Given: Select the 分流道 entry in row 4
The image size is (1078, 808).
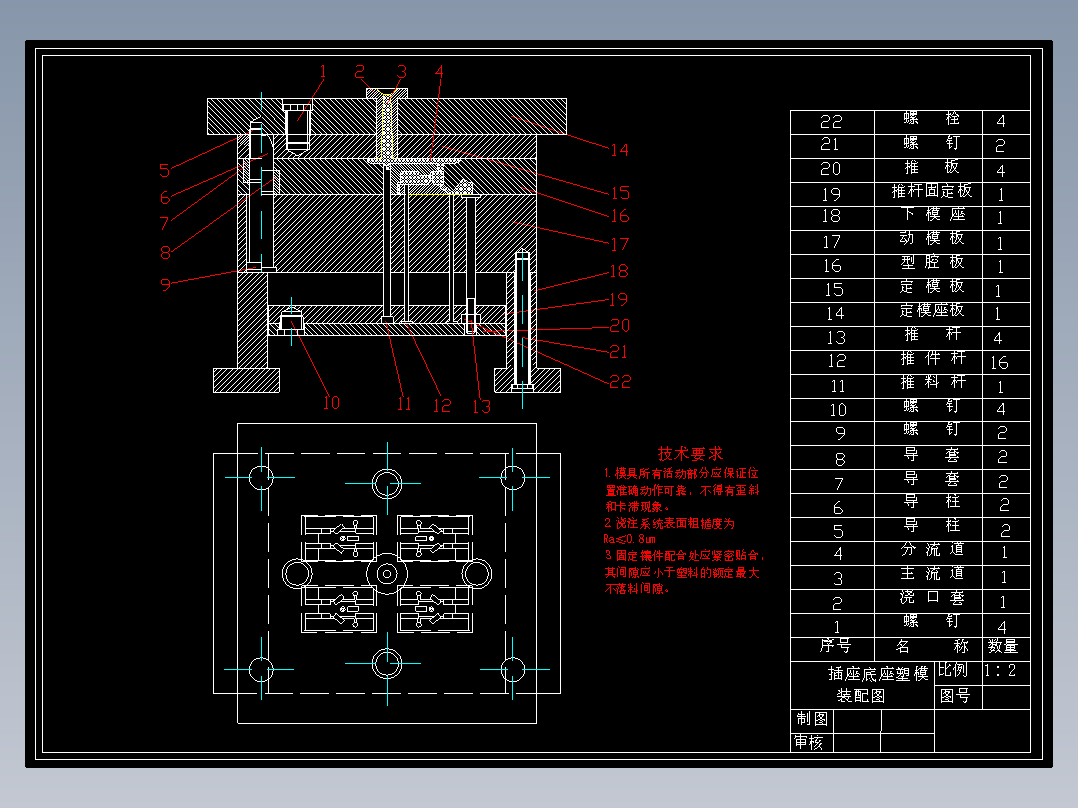Looking at the screenshot, I should click(932, 549).
